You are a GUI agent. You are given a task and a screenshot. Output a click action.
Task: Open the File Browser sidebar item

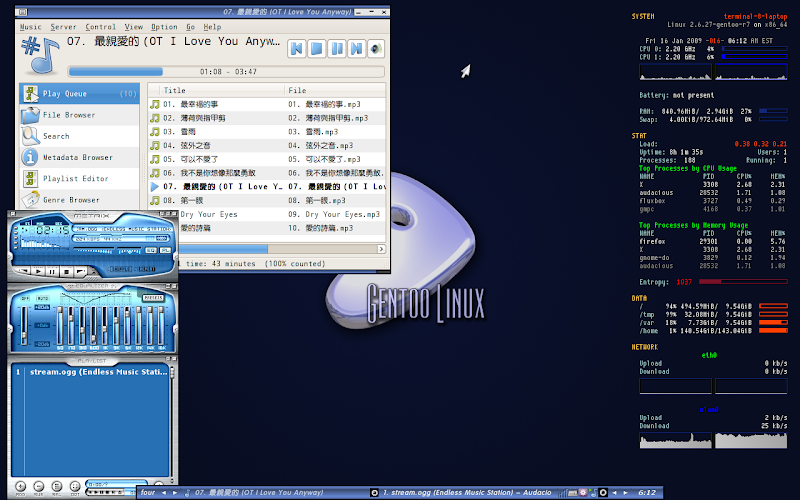coord(69,115)
